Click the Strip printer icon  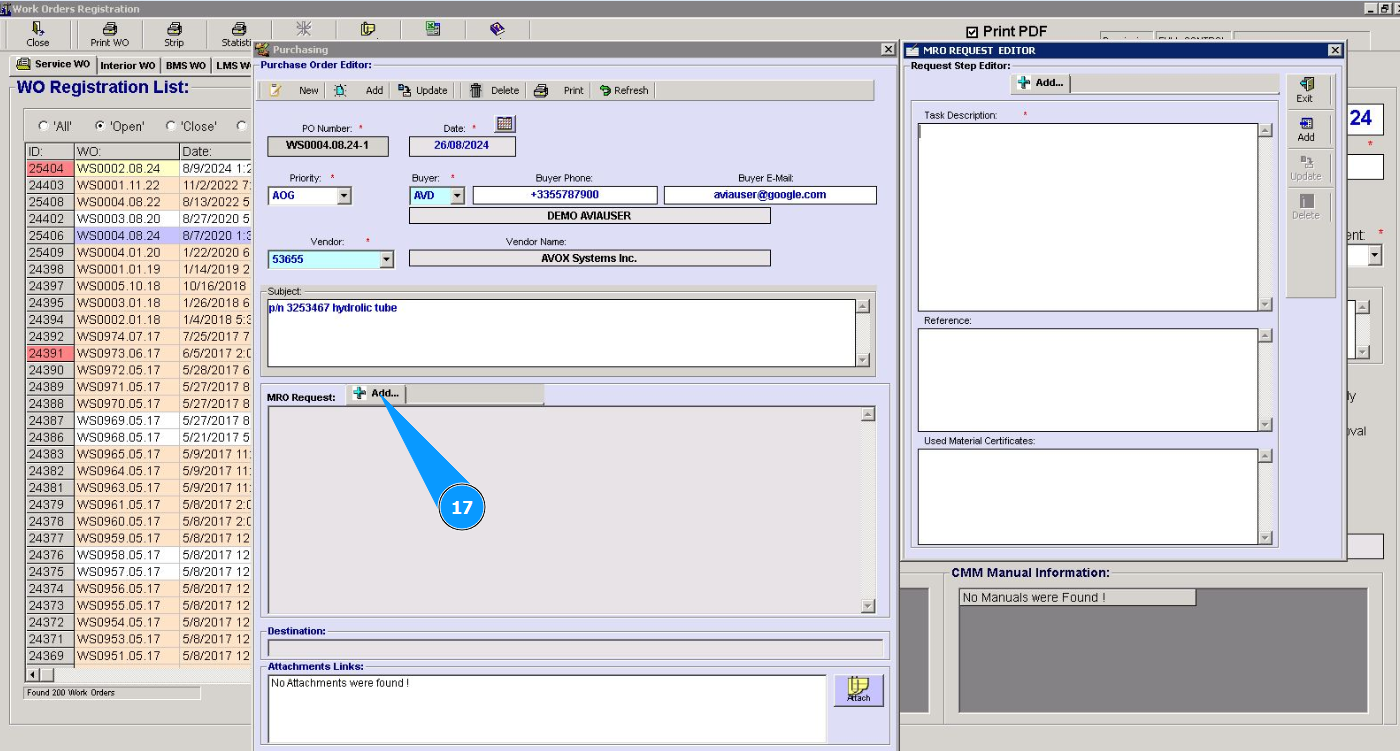pos(174,29)
